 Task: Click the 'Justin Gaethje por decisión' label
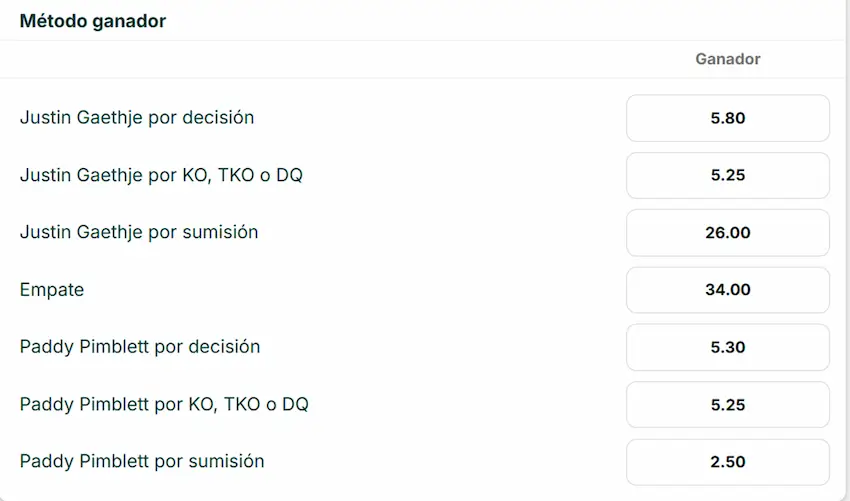coord(137,118)
